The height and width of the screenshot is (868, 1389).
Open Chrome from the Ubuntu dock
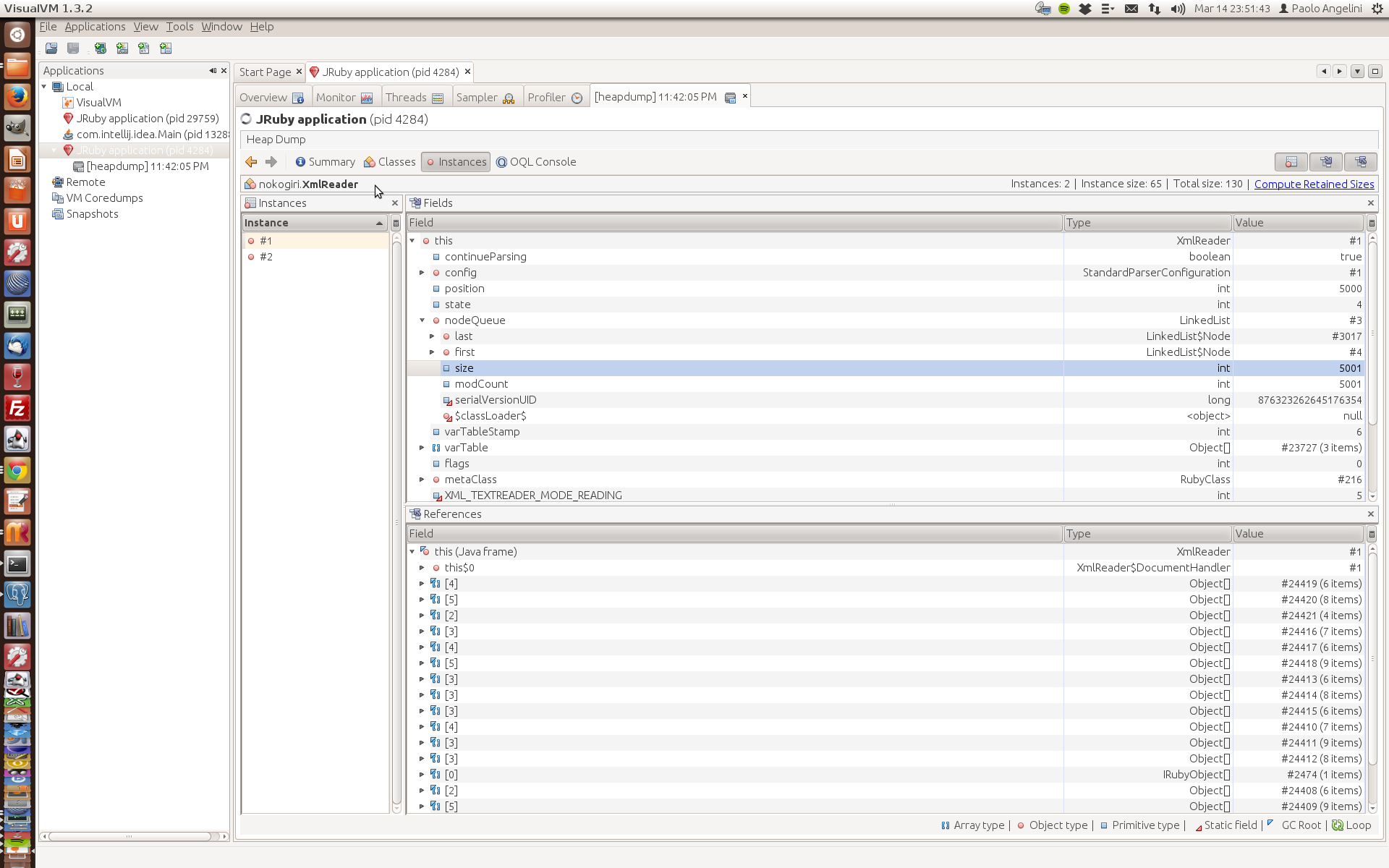(17, 471)
